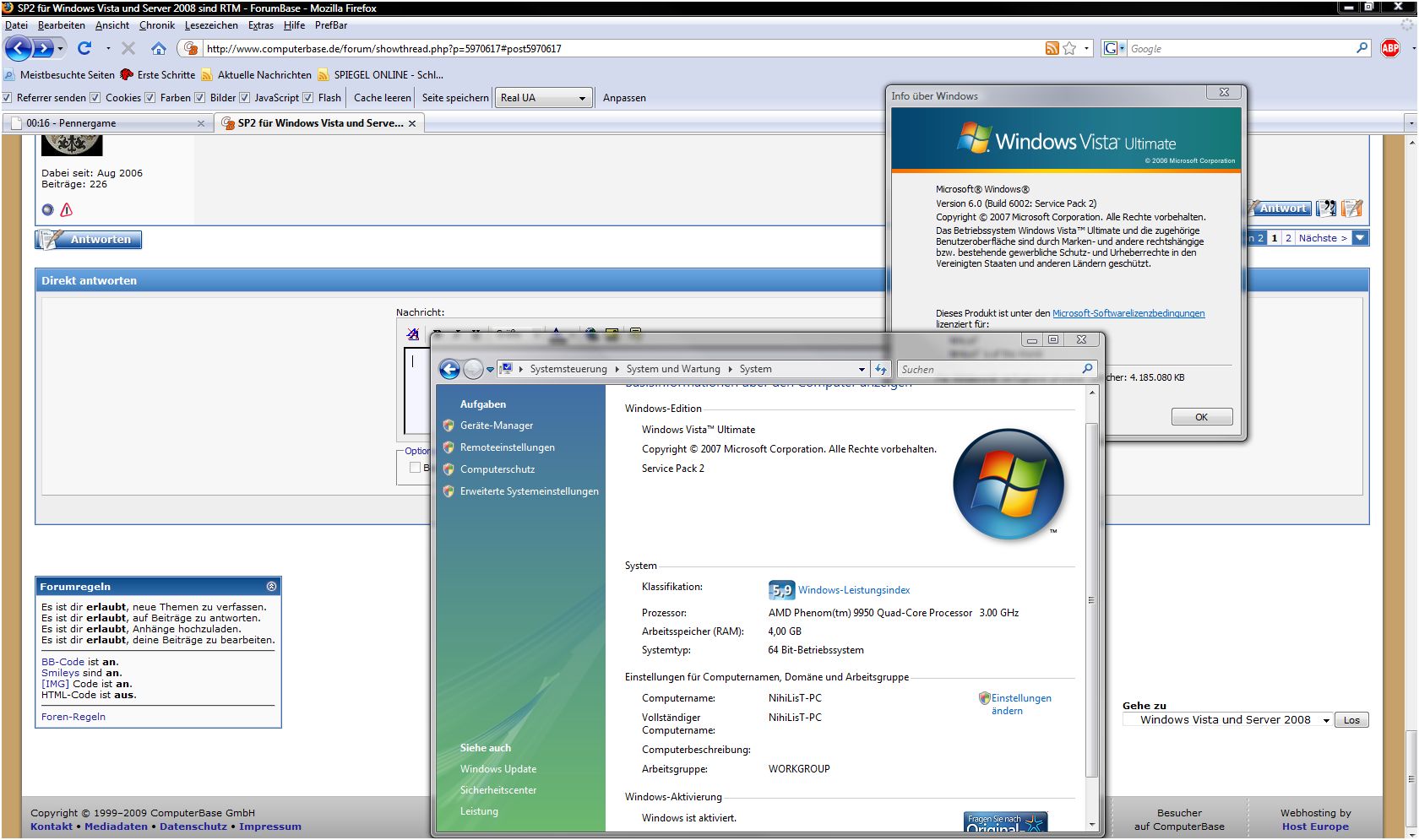This screenshot has width=1419, height=840.
Task: Click Einstellungen ändern link
Action: (x=1021, y=704)
